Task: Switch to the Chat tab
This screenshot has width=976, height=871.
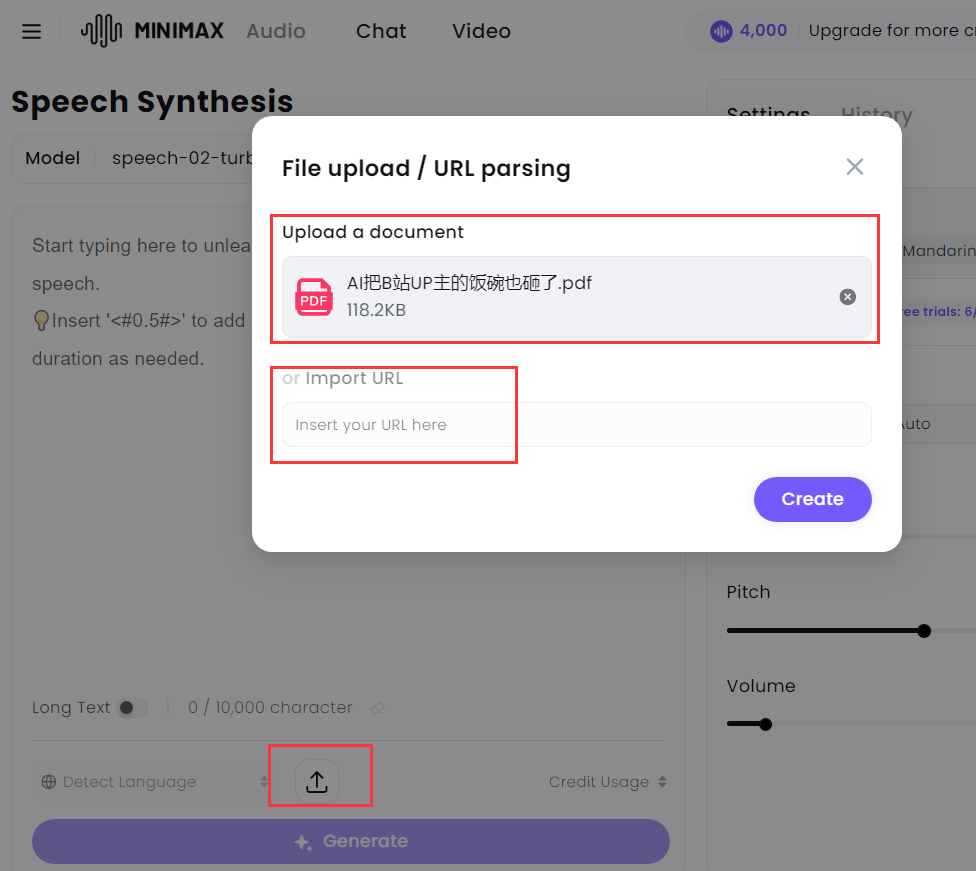Action: [381, 31]
